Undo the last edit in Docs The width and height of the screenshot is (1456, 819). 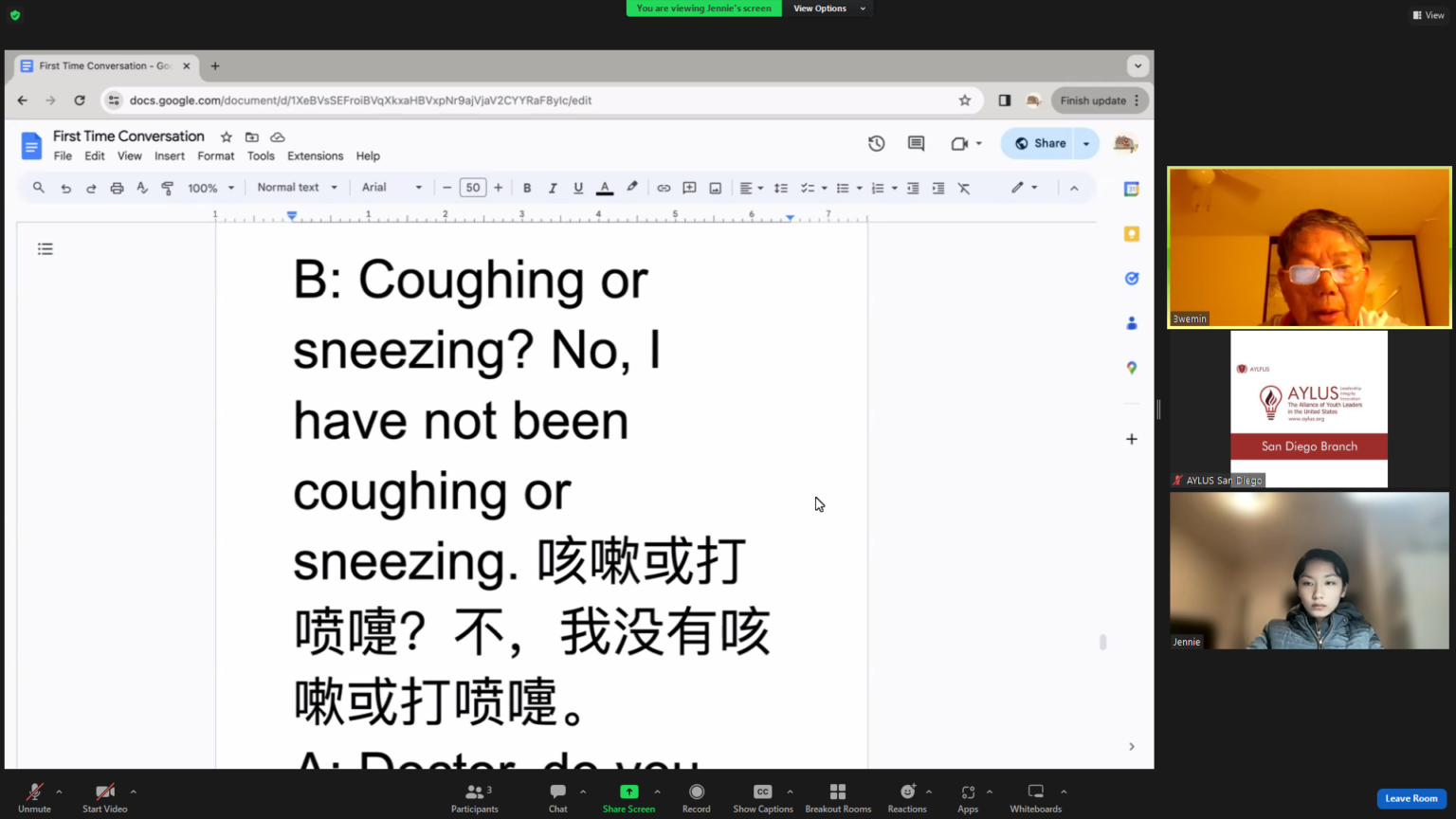coord(65,188)
